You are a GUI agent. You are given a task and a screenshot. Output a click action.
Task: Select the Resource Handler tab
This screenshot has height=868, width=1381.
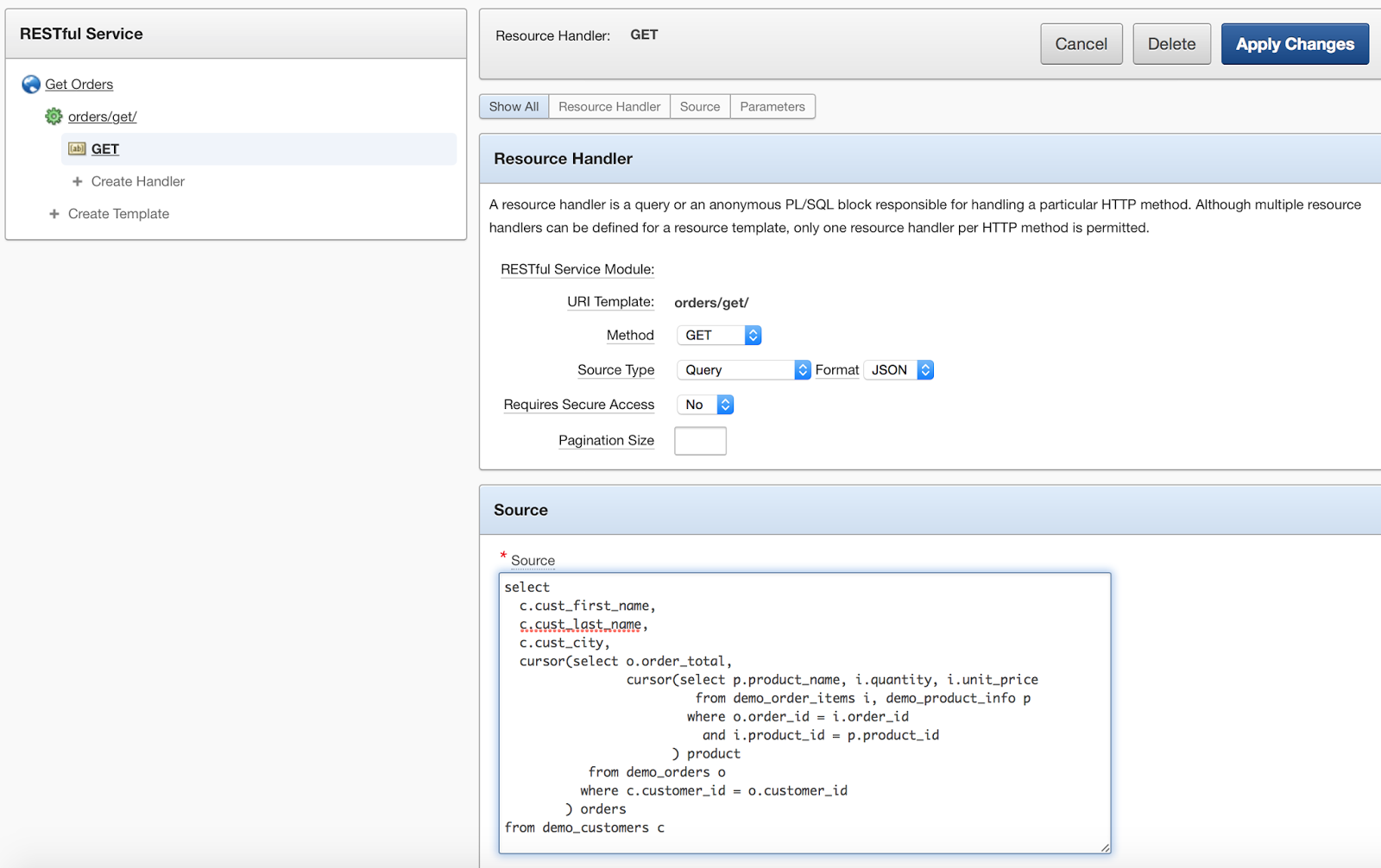pyautogui.click(x=609, y=106)
